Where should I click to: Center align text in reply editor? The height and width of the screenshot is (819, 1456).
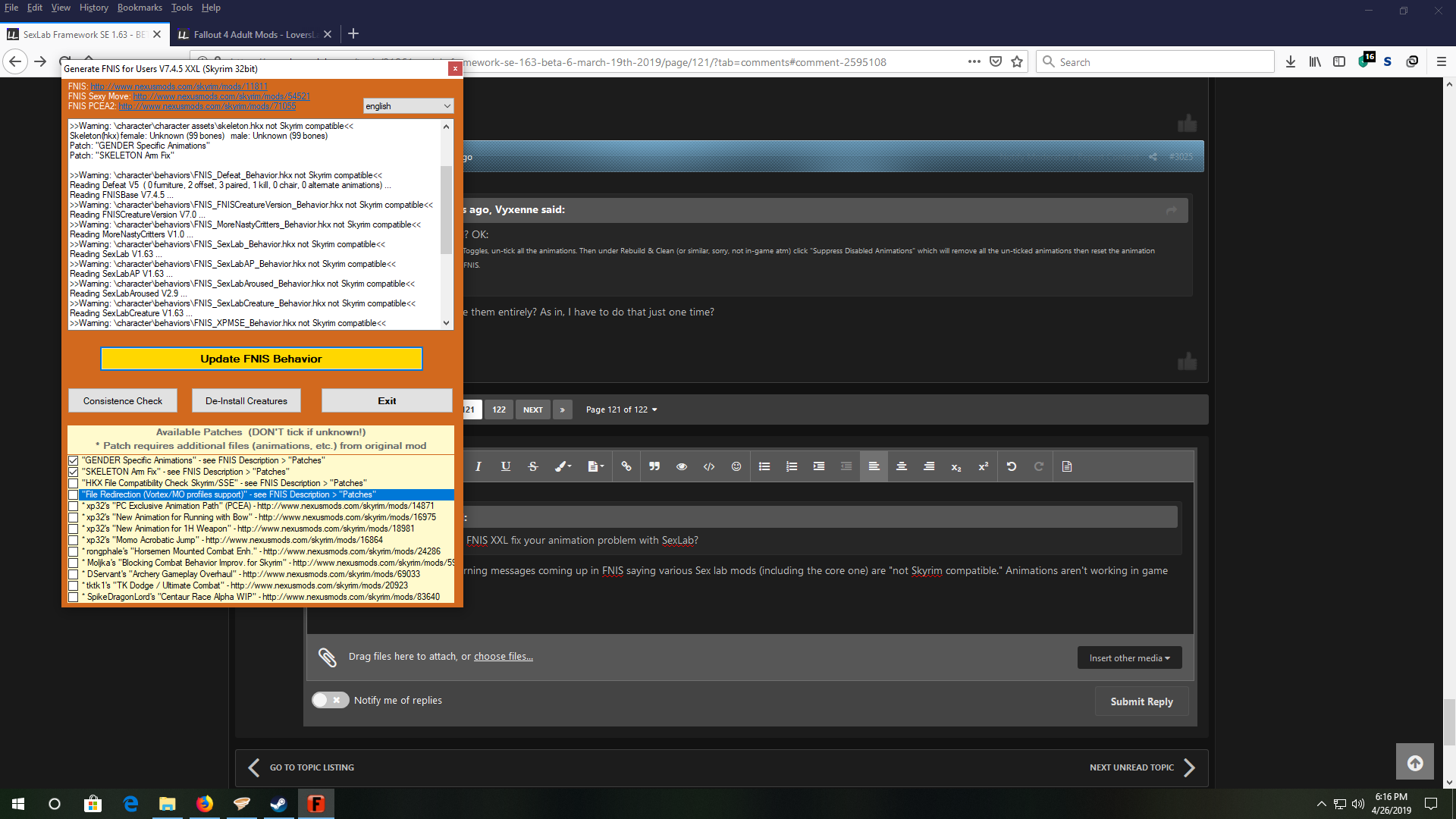pyautogui.click(x=902, y=466)
